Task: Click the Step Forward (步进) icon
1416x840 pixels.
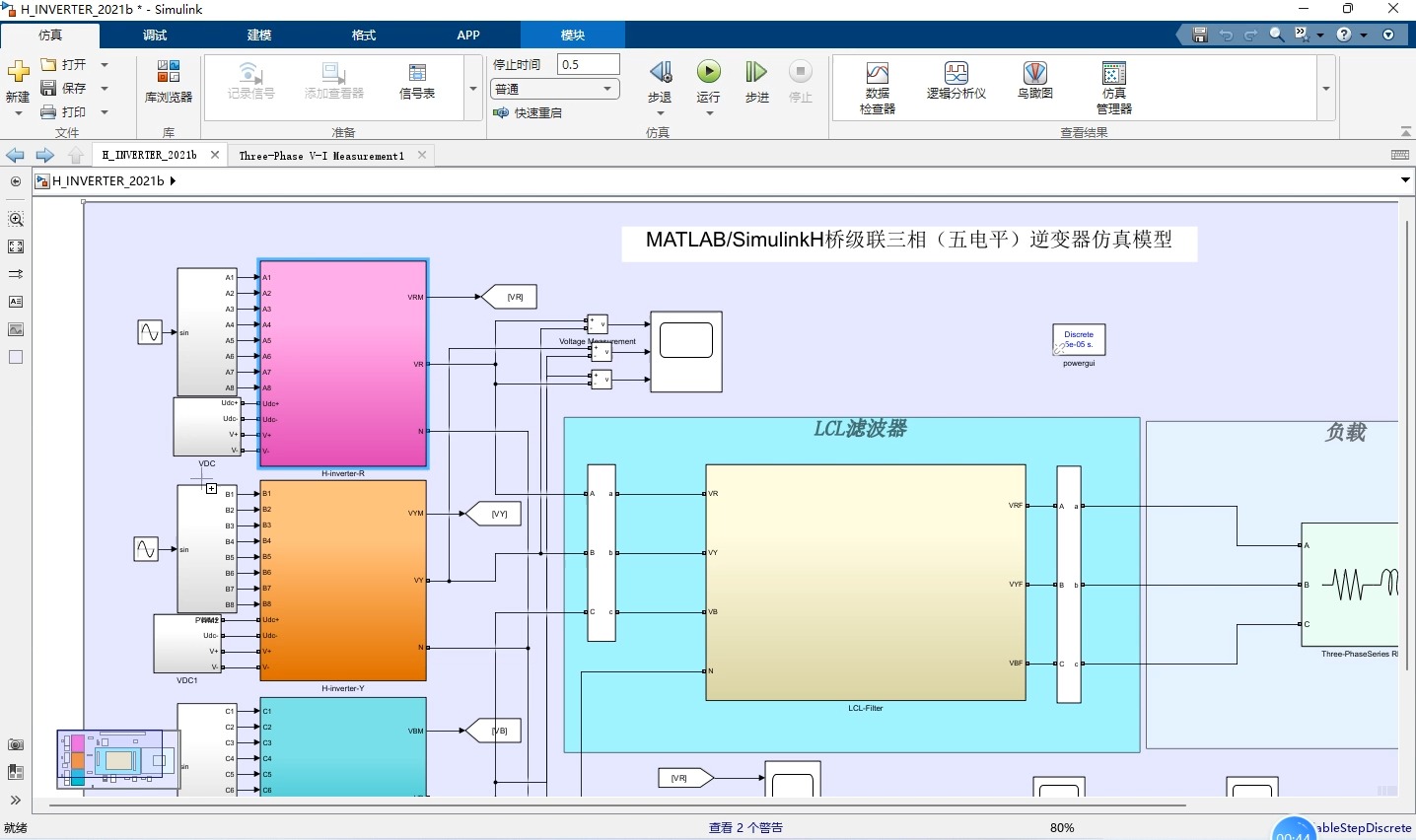Action: click(755, 71)
